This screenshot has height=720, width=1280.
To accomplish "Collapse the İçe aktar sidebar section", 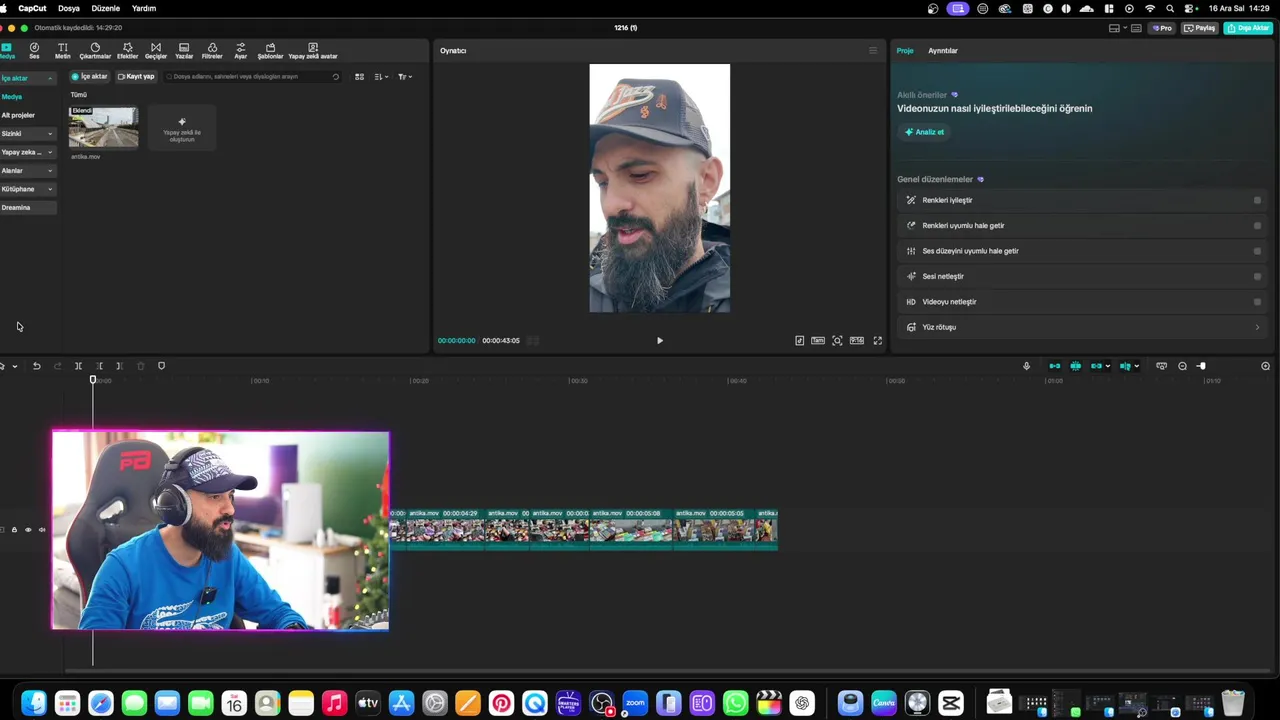I will pyautogui.click(x=50, y=78).
